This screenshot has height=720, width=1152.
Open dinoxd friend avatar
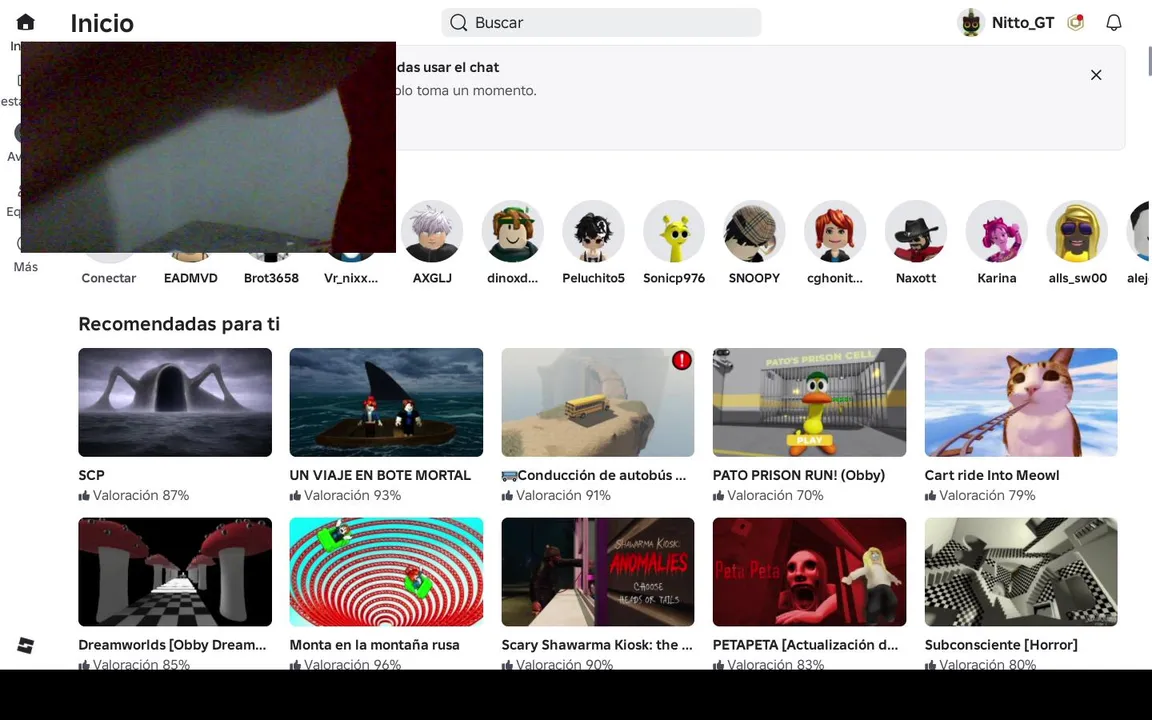(x=513, y=231)
